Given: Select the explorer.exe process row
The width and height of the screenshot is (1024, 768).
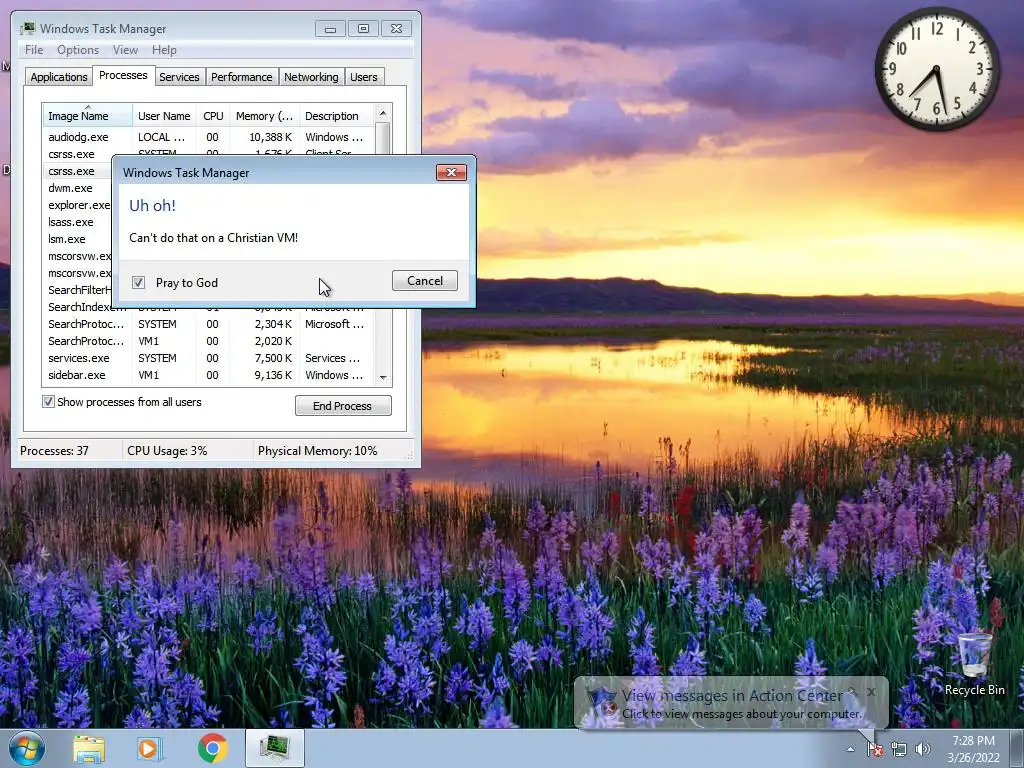Looking at the screenshot, I should (78, 205).
